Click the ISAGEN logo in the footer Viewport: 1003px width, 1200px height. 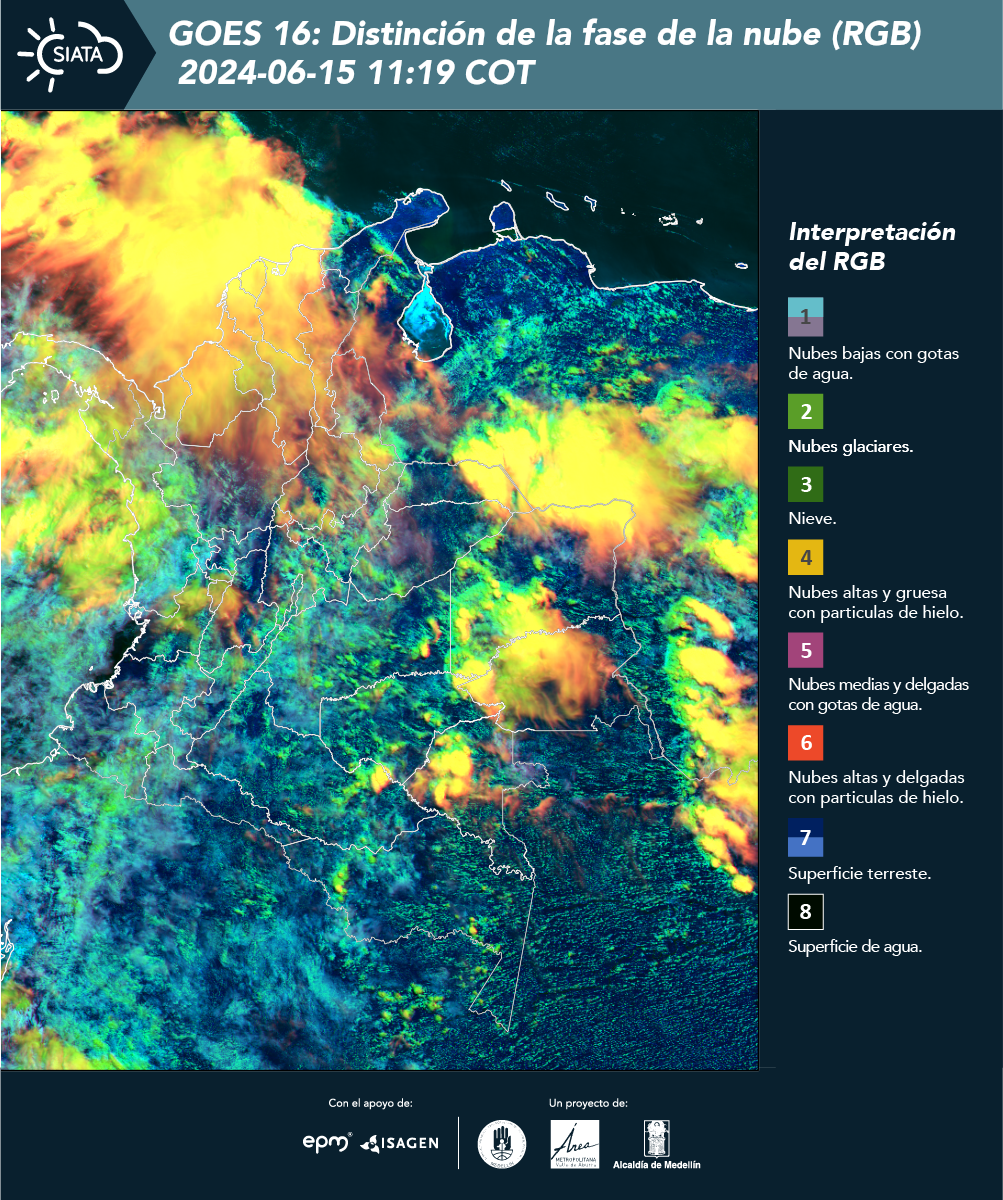[x=400, y=1142]
